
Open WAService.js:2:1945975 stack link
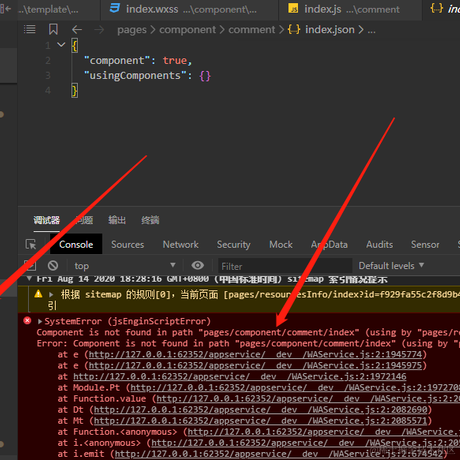(255, 365)
